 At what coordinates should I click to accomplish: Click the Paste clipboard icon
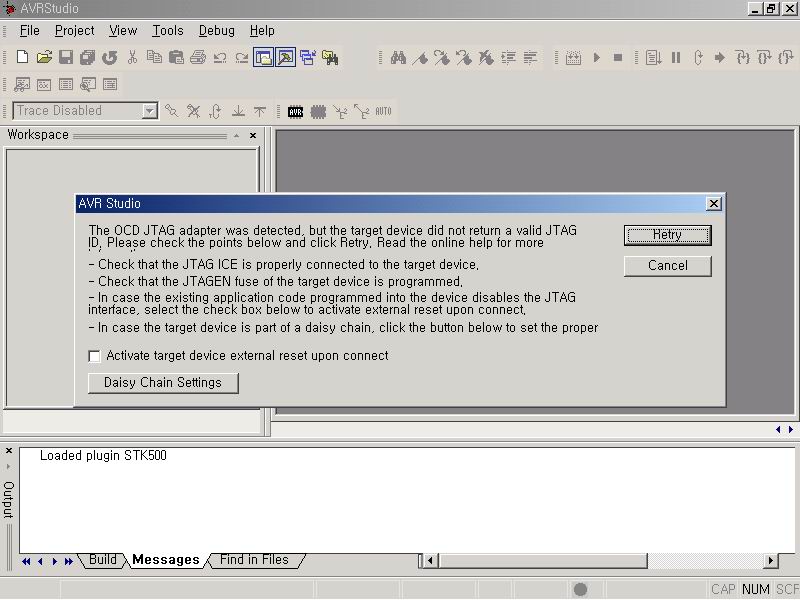pos(176,57)
